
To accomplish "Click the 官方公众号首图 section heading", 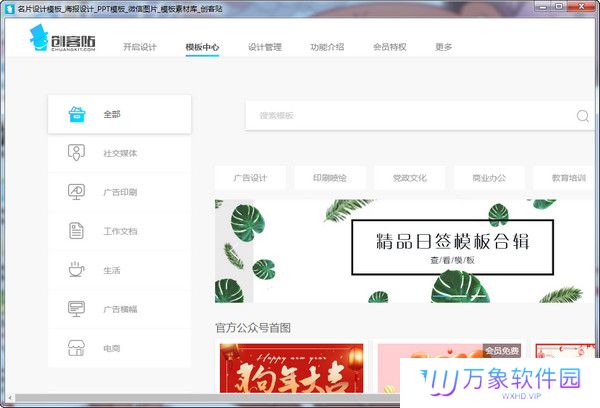I will pyautogui.click(x=253, y=328).
